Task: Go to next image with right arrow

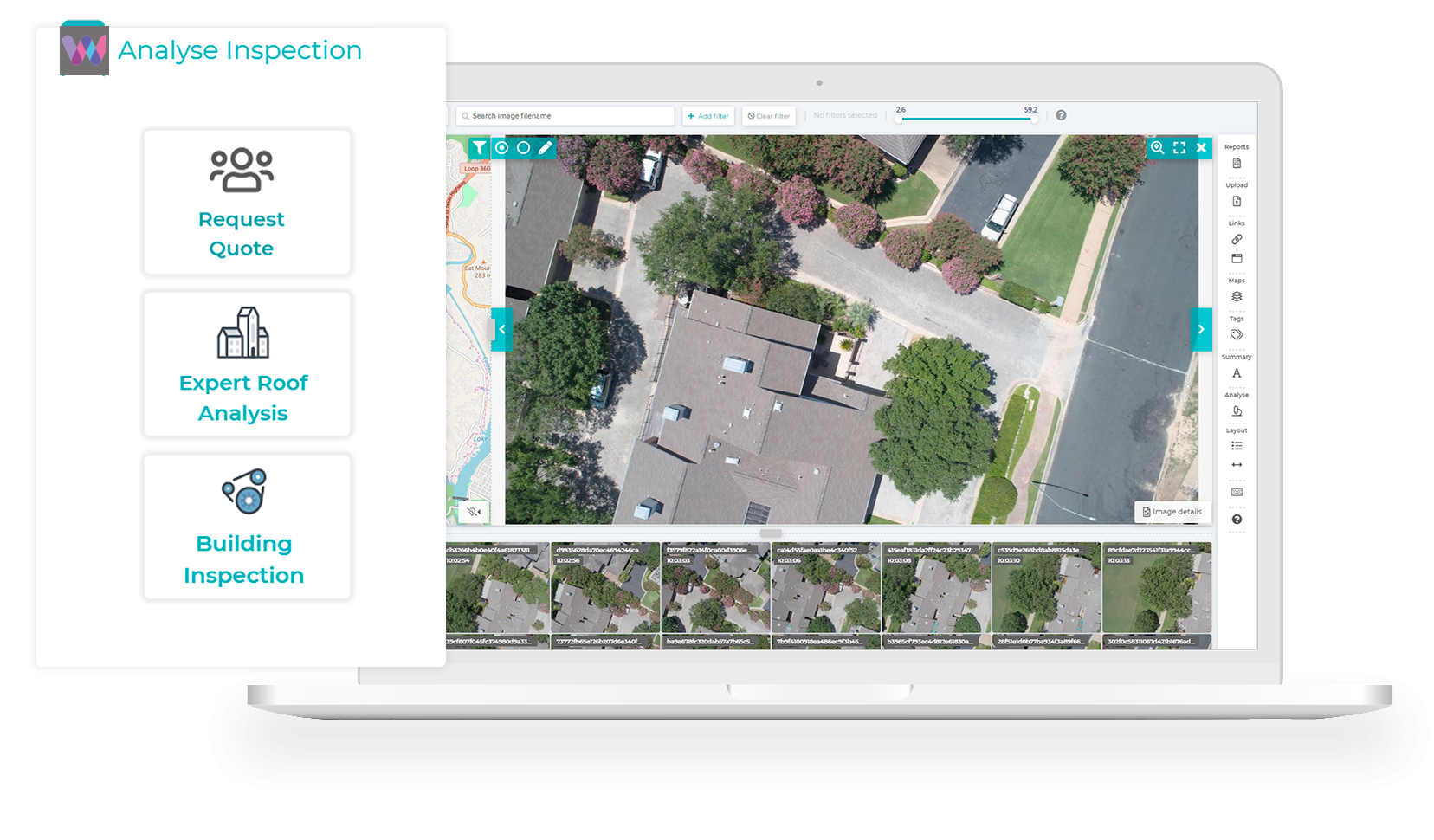Action: pyautogui.click(x=1201, y=329)
